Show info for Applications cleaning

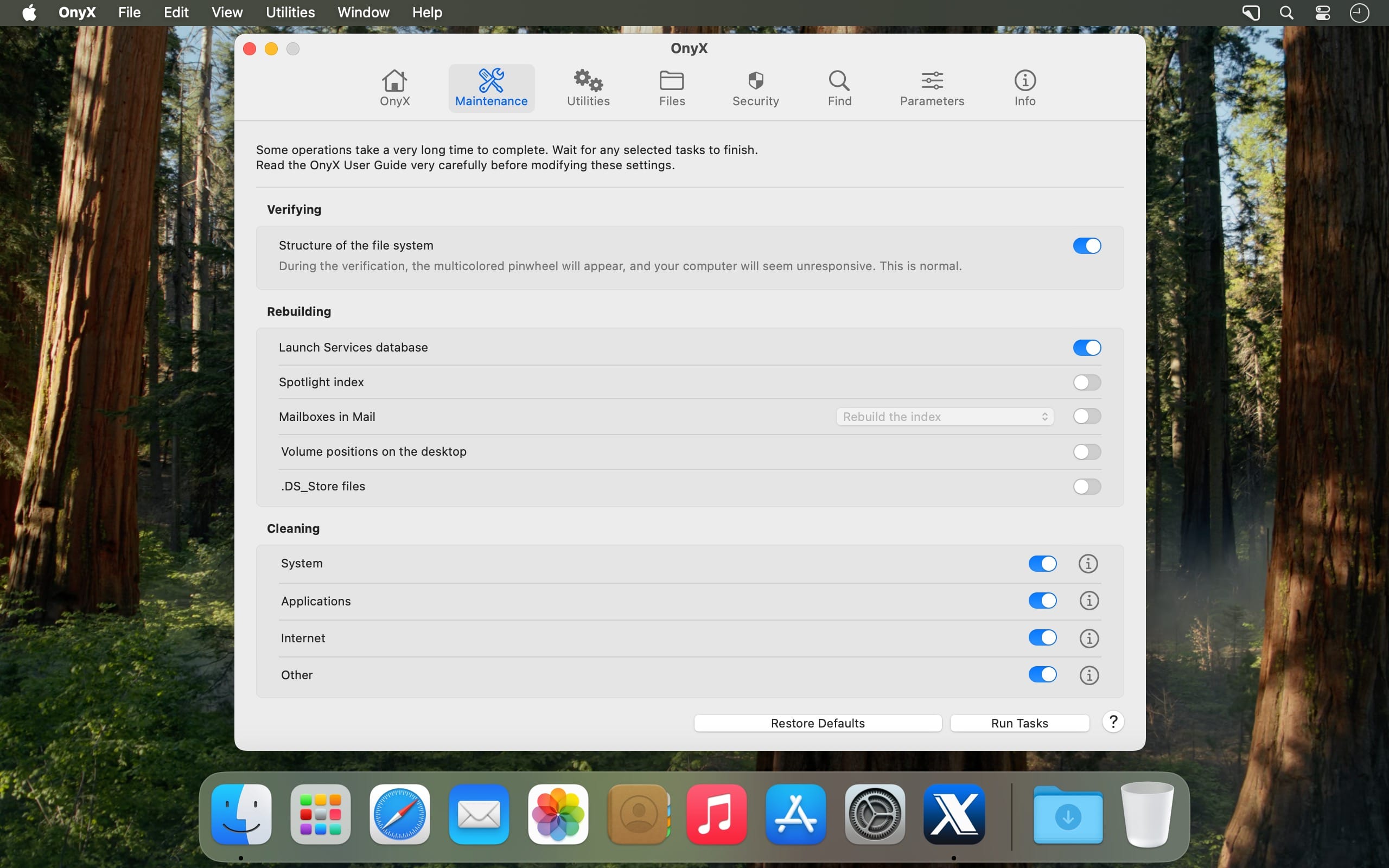(x=1089, y=601)
